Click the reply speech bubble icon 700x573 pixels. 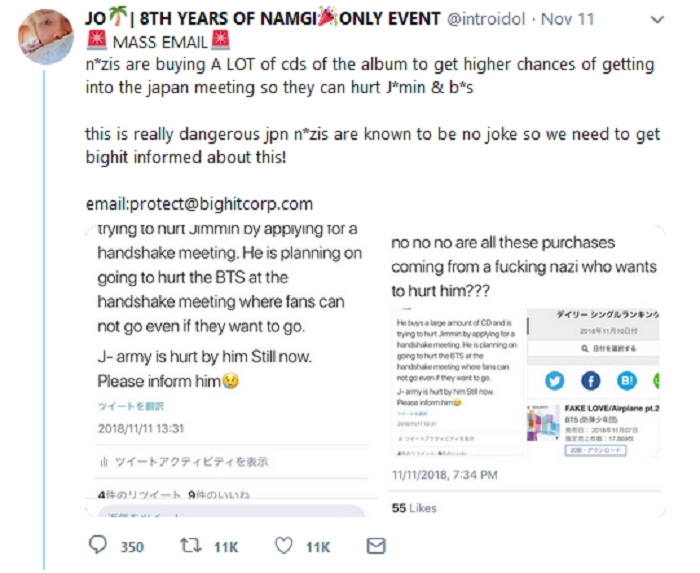tap(98, 546)
